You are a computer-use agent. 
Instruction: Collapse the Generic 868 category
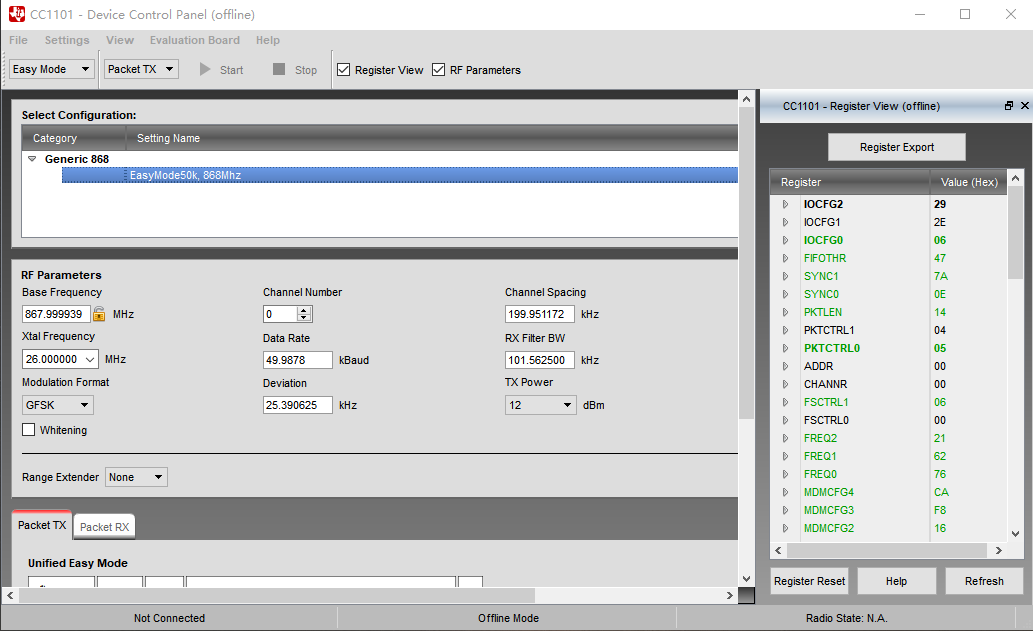coord(32,159)
